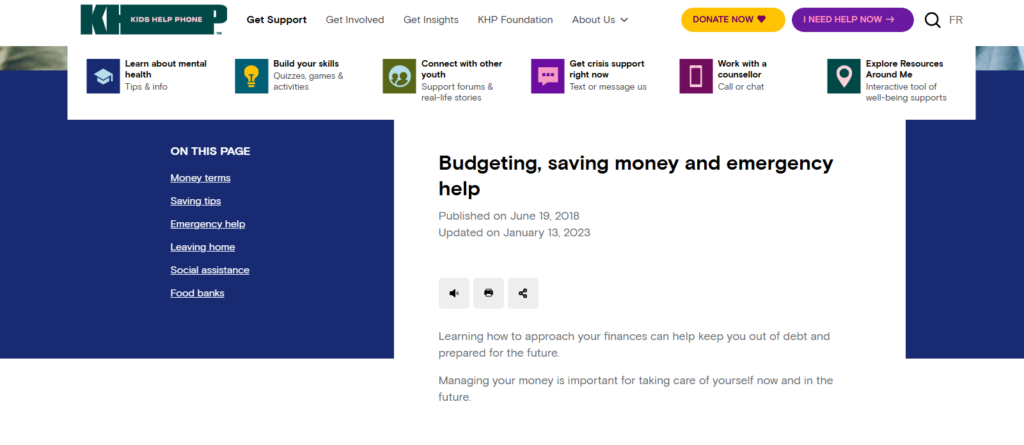Click the speaker listen-to-article icon
Image resolution: width=1024 pixels, height=445 pixels.
point(454,293)
